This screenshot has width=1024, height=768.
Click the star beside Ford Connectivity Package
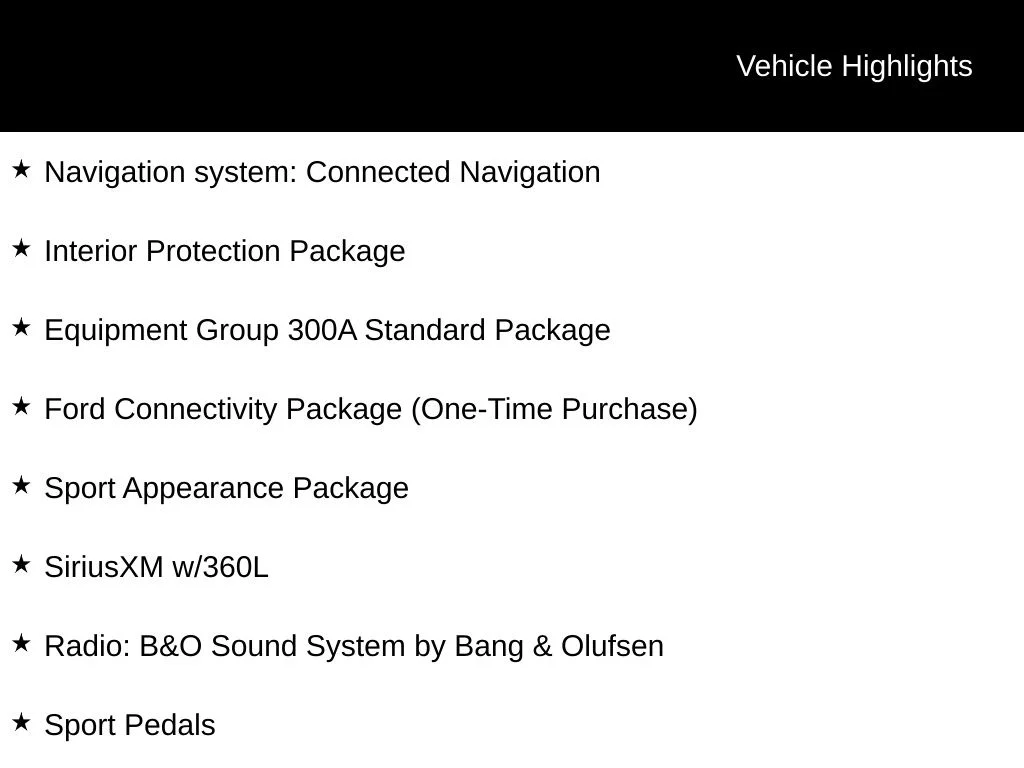click(x=22, y=406)
